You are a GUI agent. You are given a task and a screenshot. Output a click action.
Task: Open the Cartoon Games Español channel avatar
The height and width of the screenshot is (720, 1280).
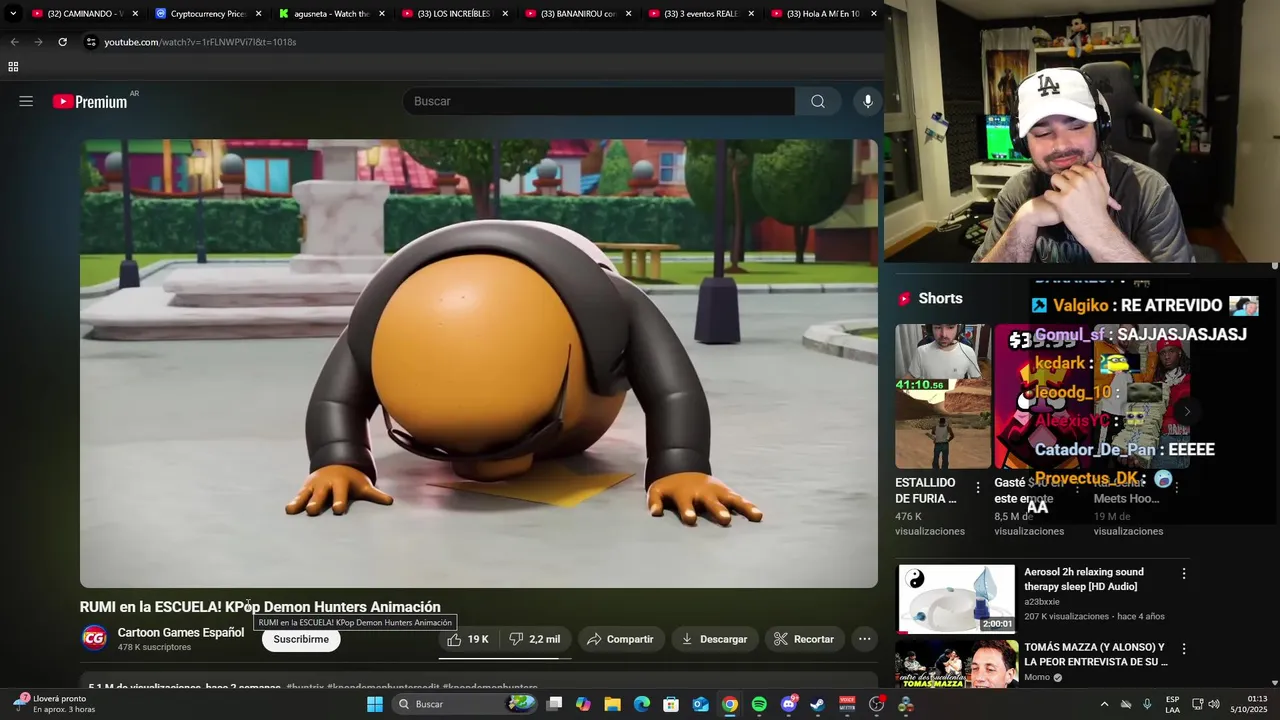coord(94,638)
